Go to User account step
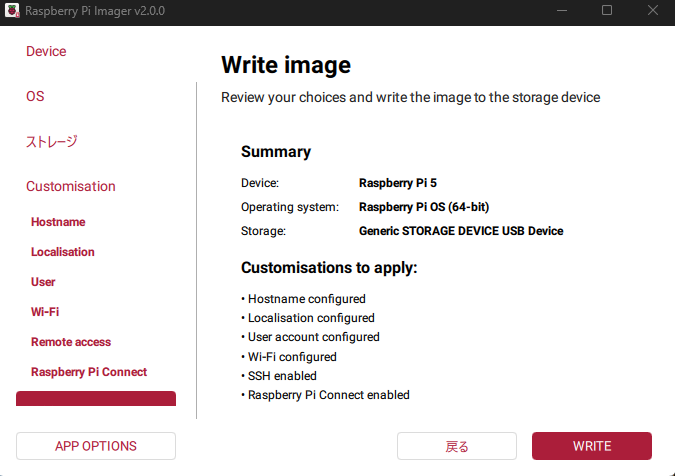Image resolution: width=675 pixels, height=476 pixels. 43,282
